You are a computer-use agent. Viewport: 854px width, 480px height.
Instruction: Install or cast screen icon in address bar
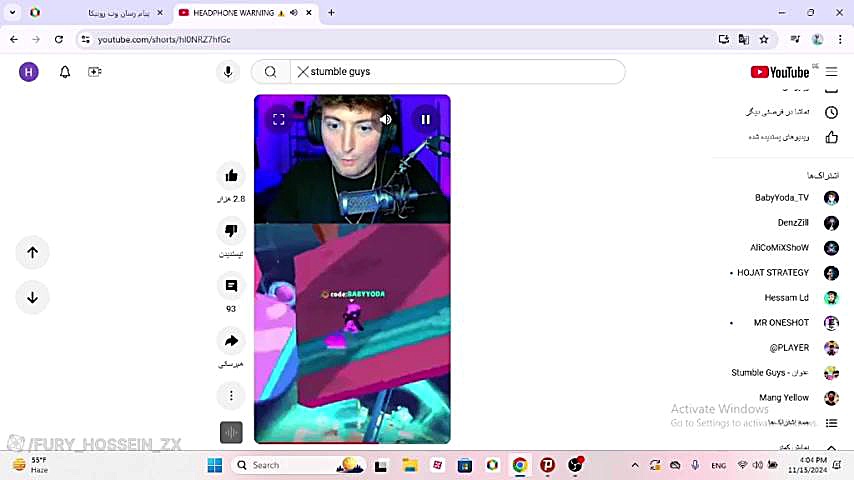(723, 39)
